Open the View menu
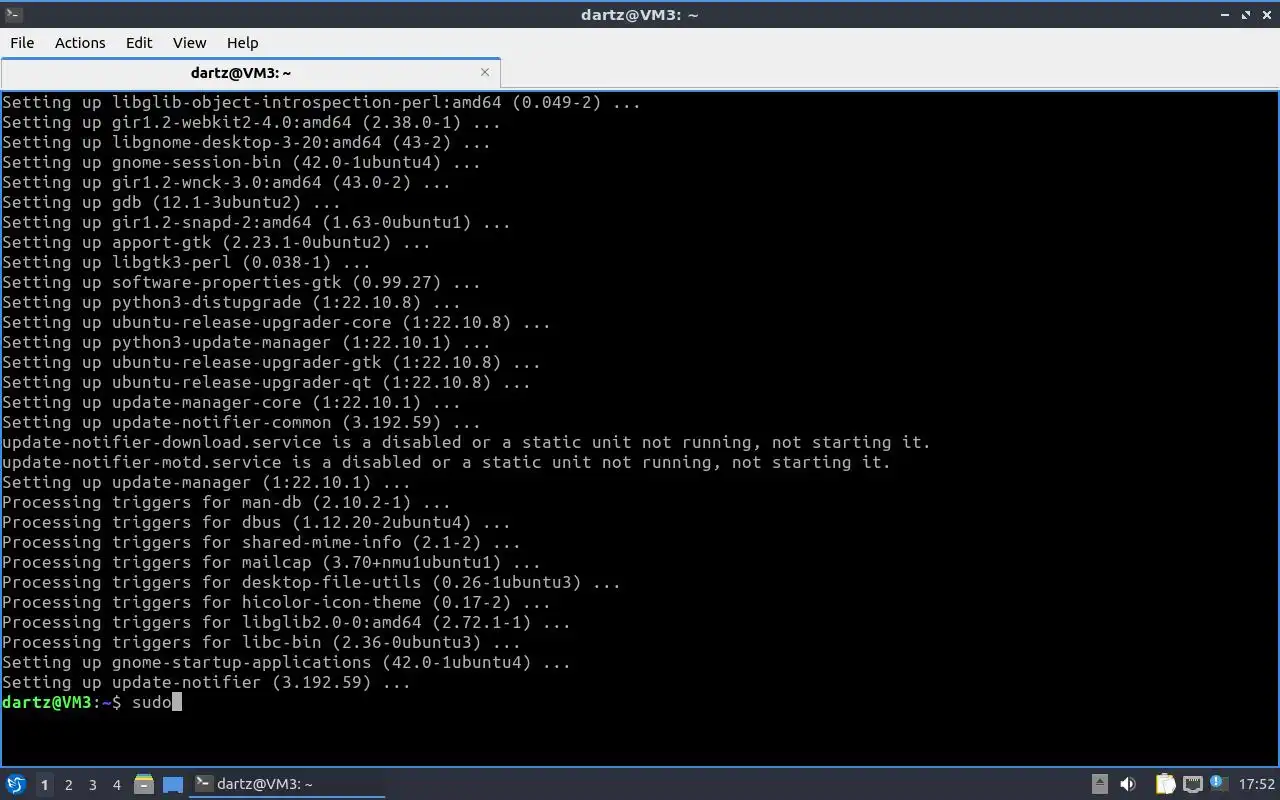This screenshot has width=1280, height=800. [x=189, y=42]
